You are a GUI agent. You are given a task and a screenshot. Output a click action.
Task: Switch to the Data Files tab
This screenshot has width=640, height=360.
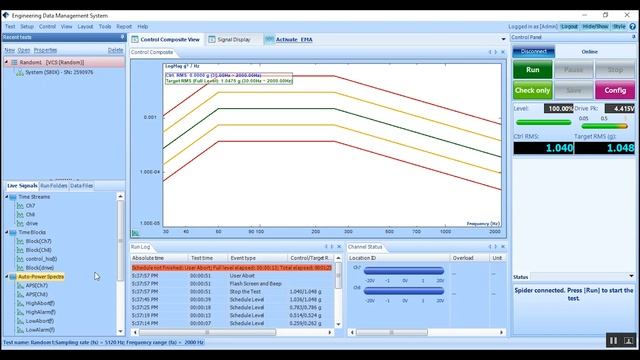82,186
